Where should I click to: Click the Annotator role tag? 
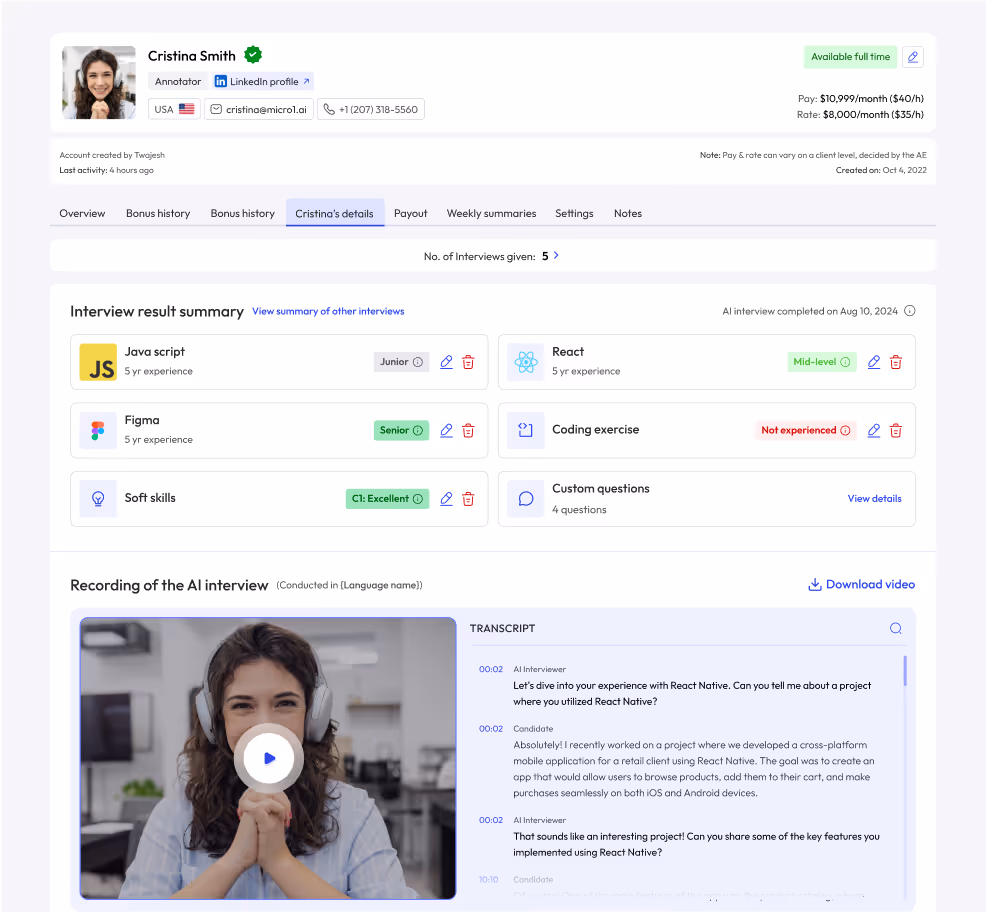click(178, 81)
